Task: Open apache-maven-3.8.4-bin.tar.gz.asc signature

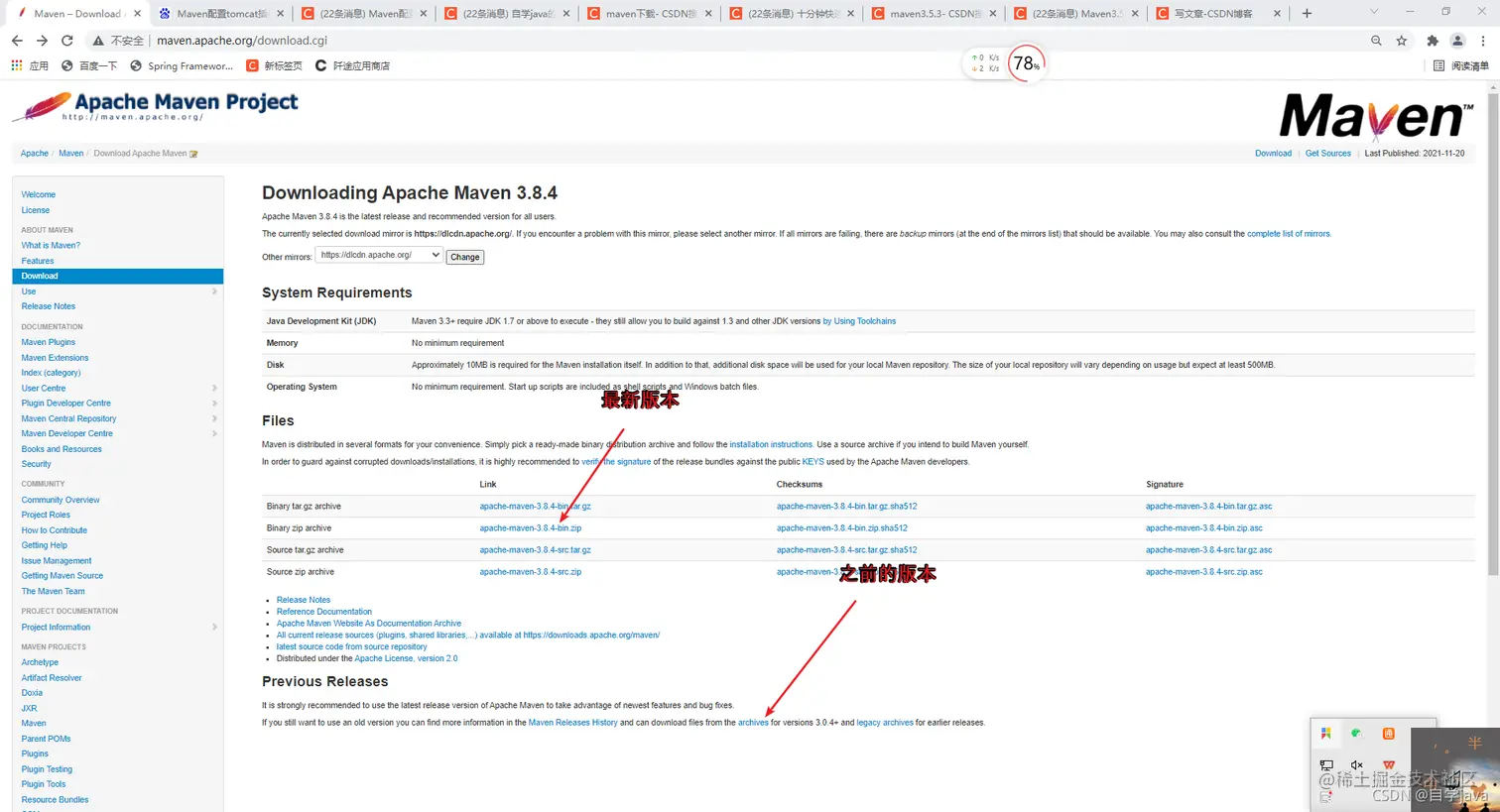Action: [1208, 507]
